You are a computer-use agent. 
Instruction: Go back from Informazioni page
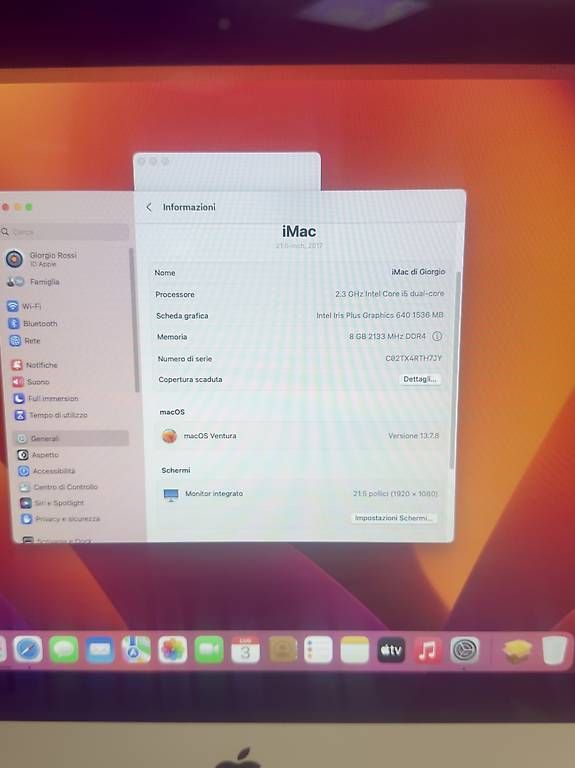149,208
